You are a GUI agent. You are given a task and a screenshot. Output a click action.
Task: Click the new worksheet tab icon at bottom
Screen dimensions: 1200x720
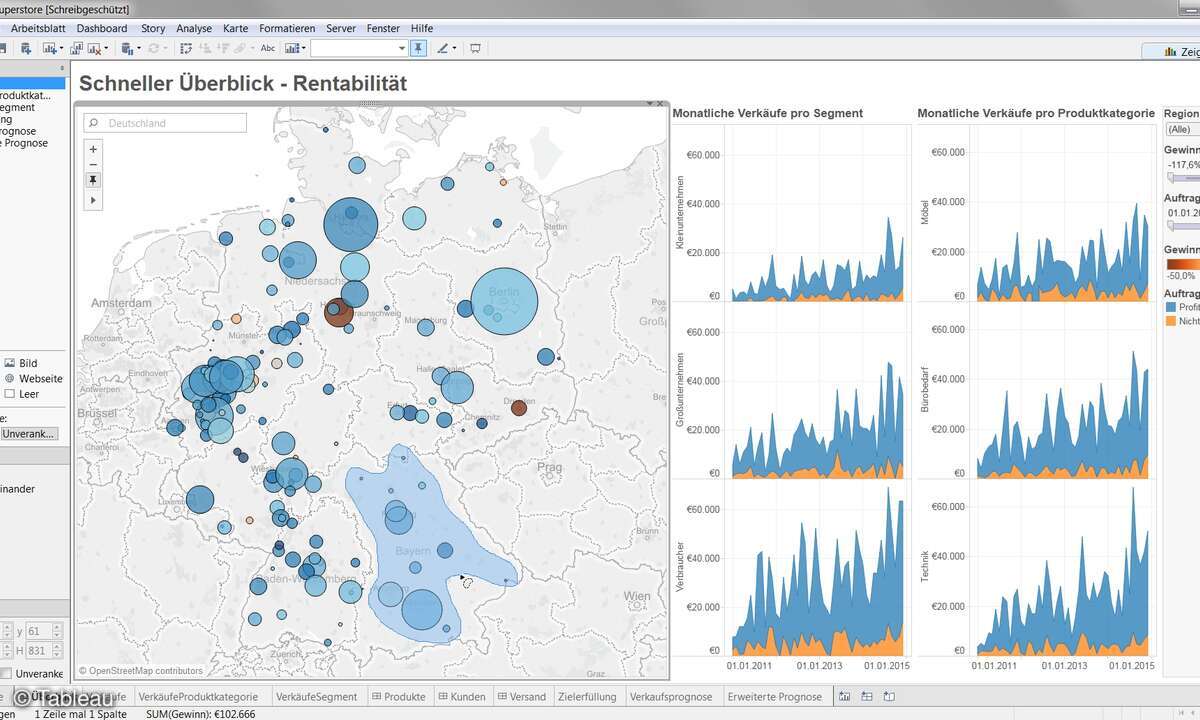point(845,697)
